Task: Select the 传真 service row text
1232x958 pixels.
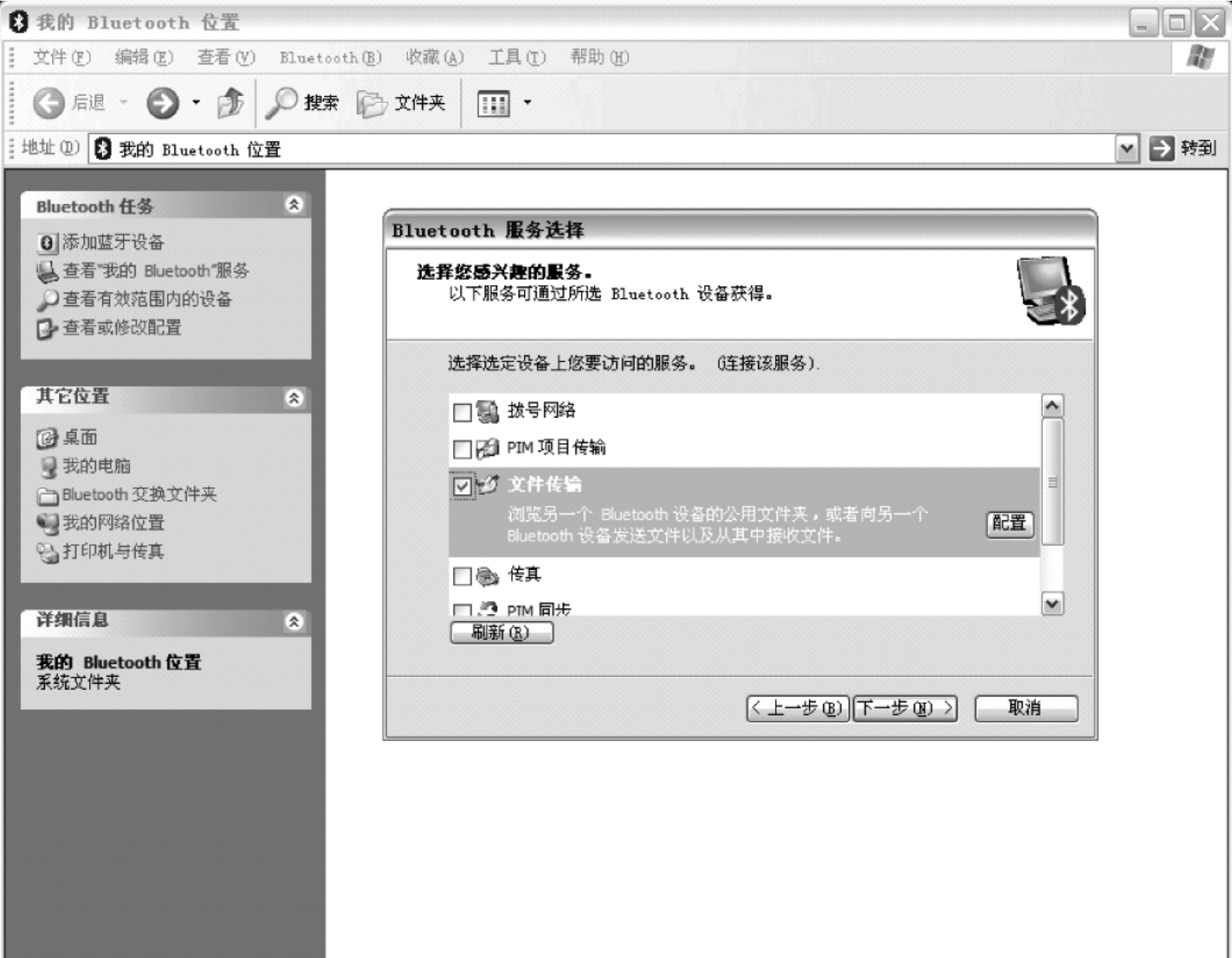Action: tap(524, 575)
